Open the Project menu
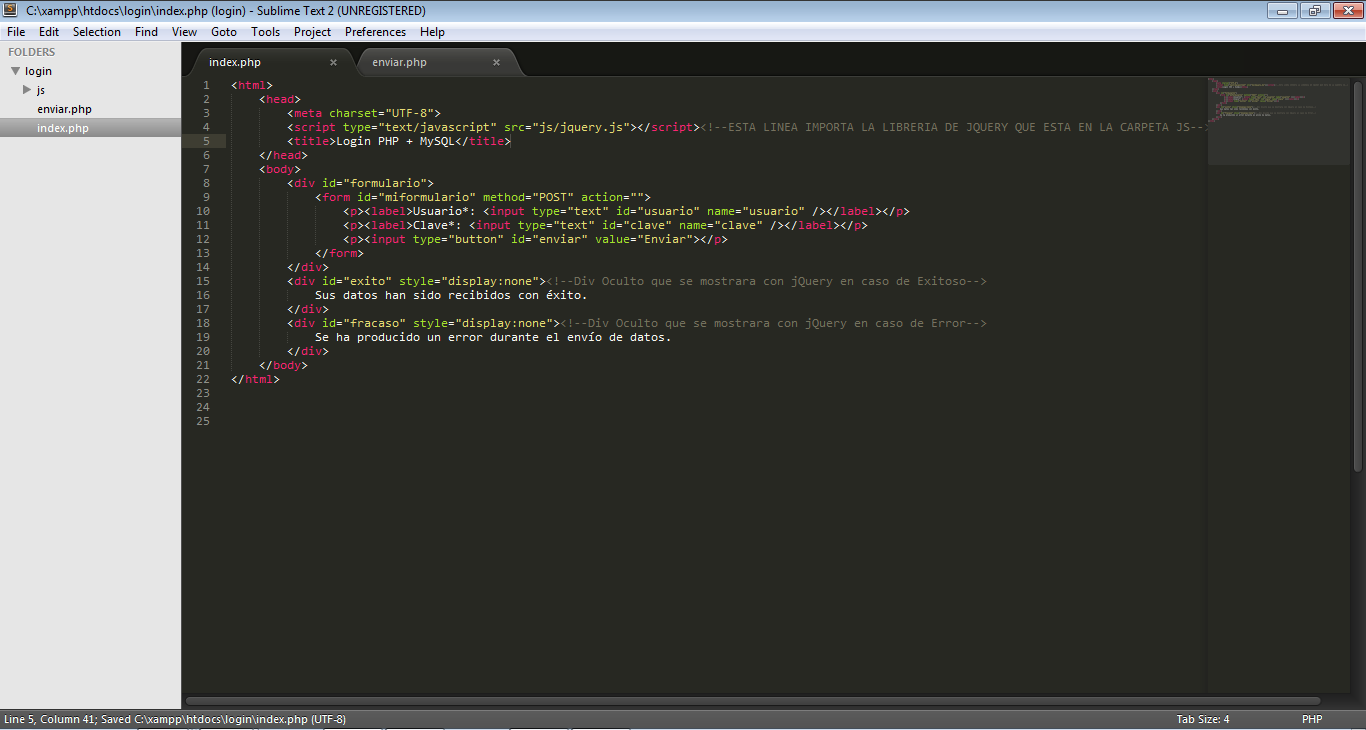 tap(312, 31)
